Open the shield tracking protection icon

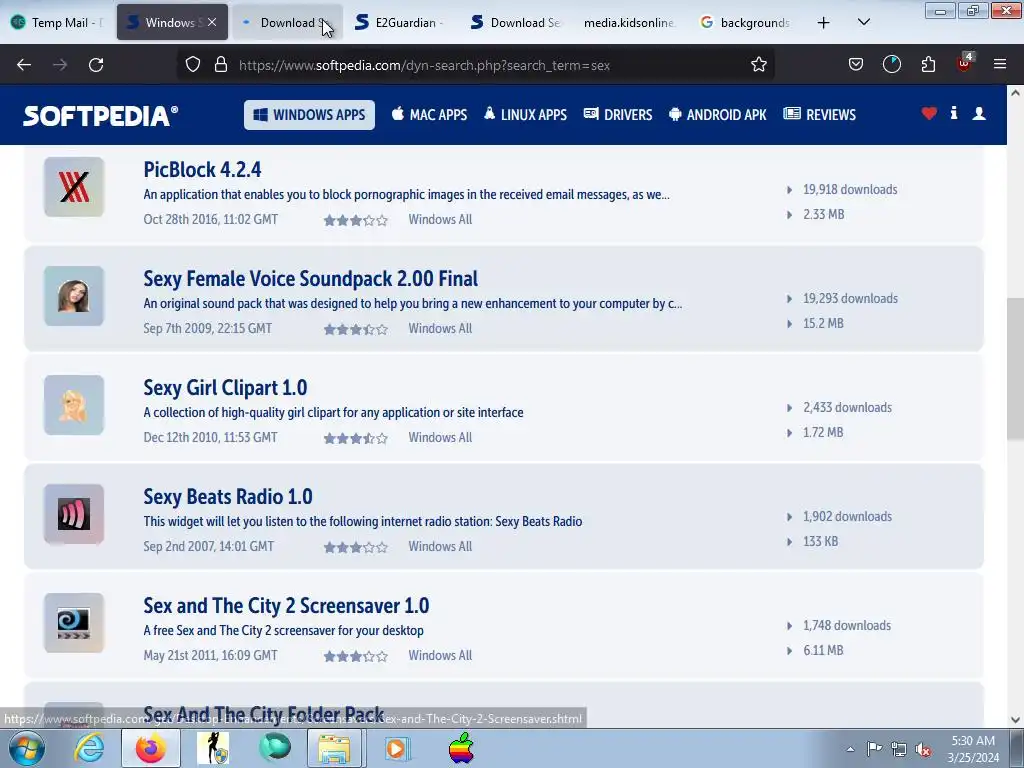[193, 64]
